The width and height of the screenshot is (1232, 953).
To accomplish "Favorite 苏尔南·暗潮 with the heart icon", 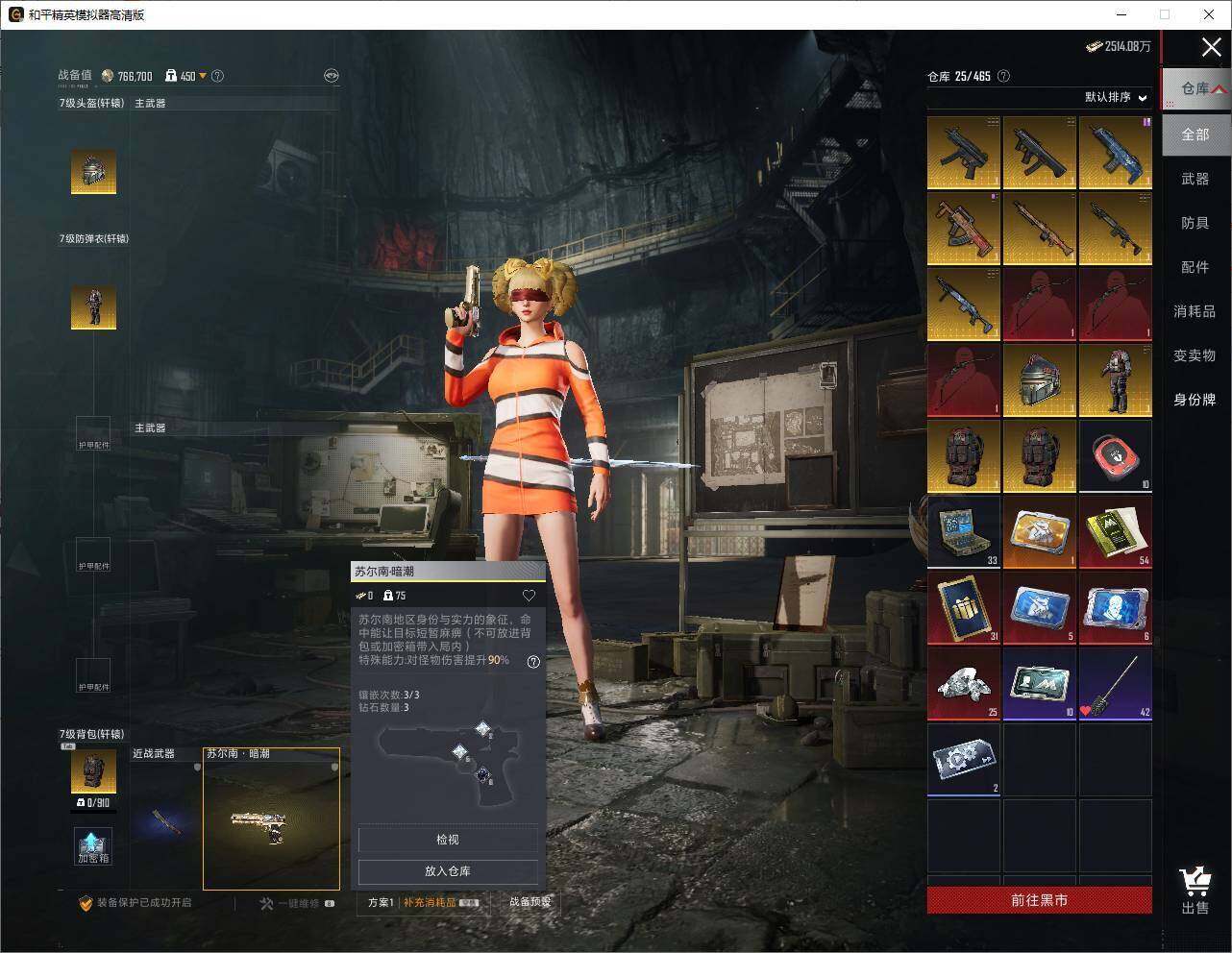I will click(x=529, y=596).
